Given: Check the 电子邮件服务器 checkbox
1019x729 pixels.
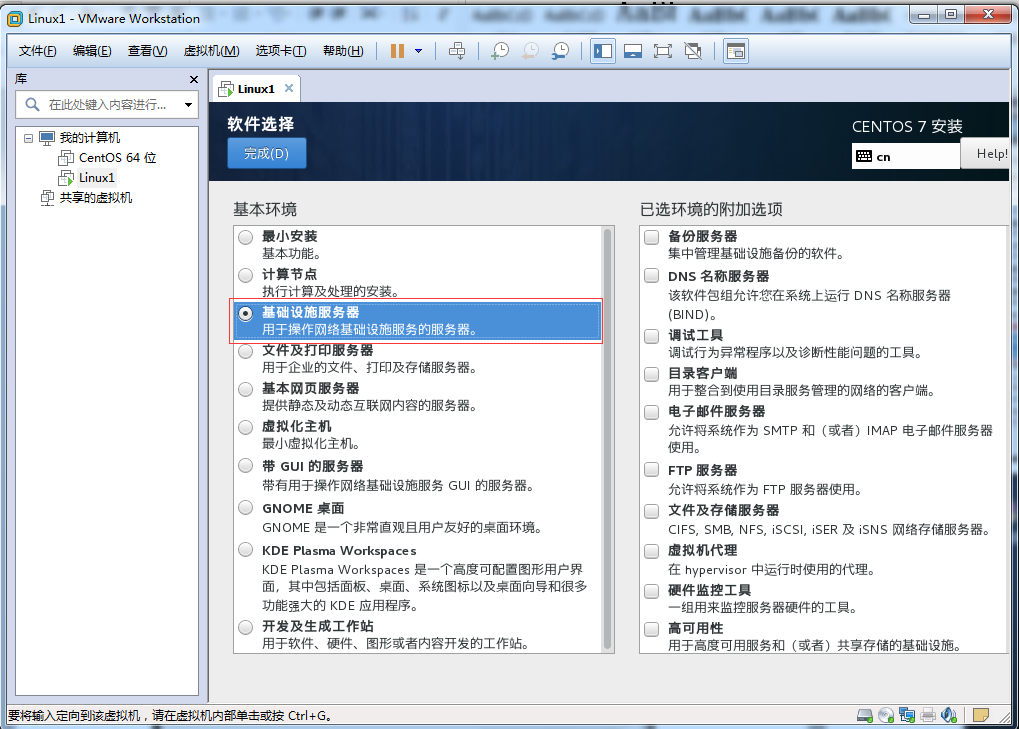Looking at the screenshot, I should [x=651, y=412].
